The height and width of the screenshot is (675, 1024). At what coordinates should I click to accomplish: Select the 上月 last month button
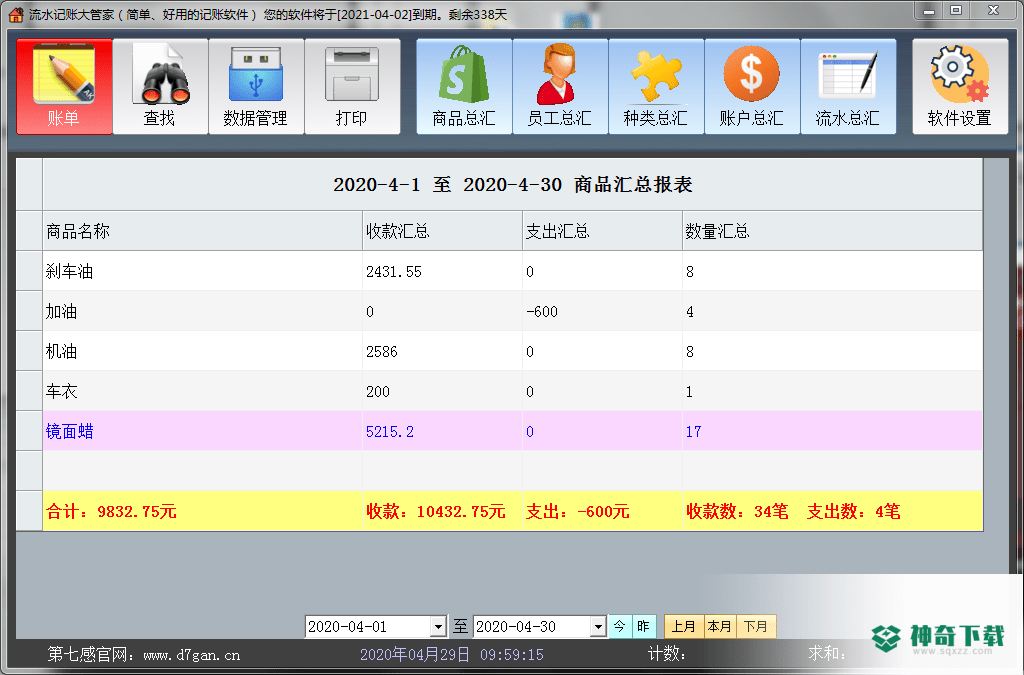tap(684, 627)
